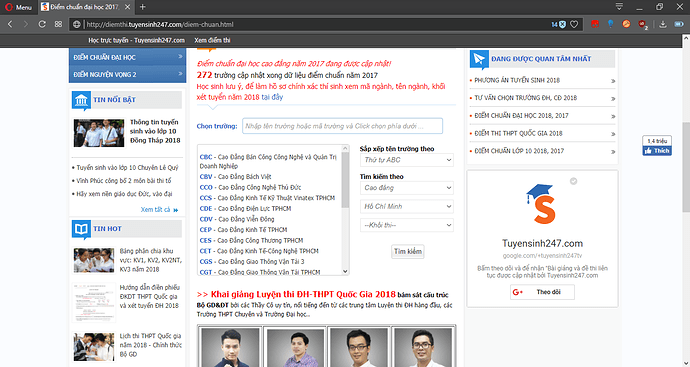Select CEP - Cao Đẳng Kinh Tế TPHCM
The height and width of the screenshot is (367, 690).
(x=243, y=229)
